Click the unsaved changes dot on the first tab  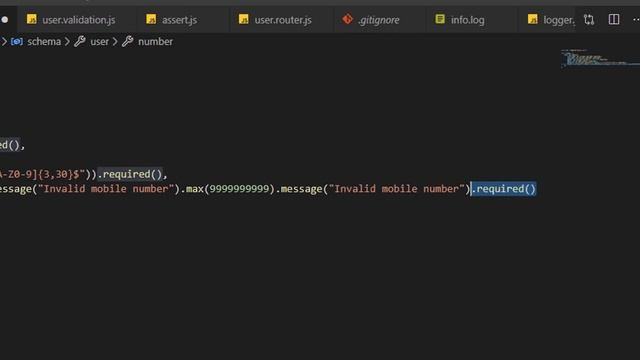[x=4, y=20]
